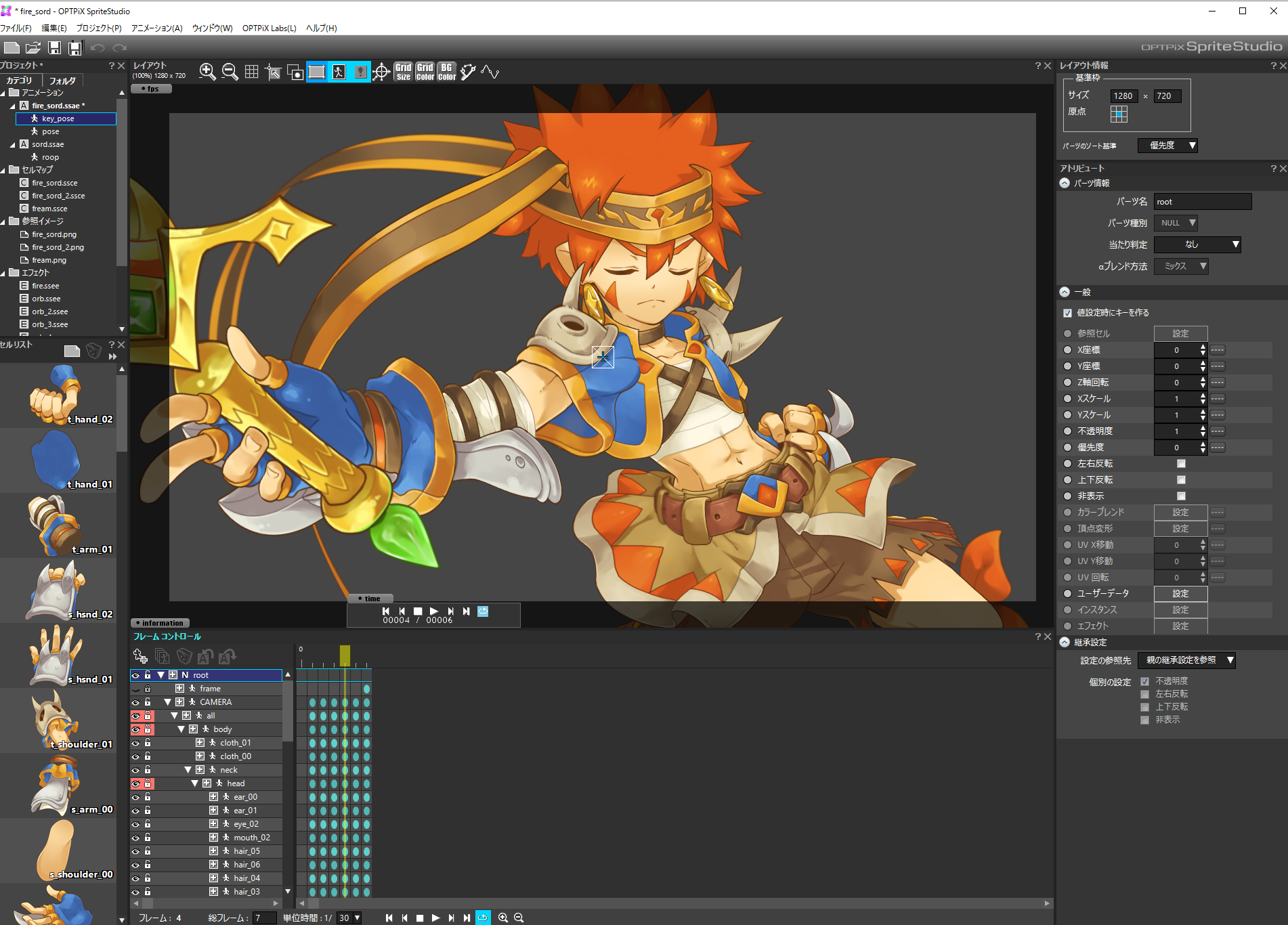Click the add part puzzle icon in frame control
The width and height of the screenshot is (1288, 925).
pos(140,655)
